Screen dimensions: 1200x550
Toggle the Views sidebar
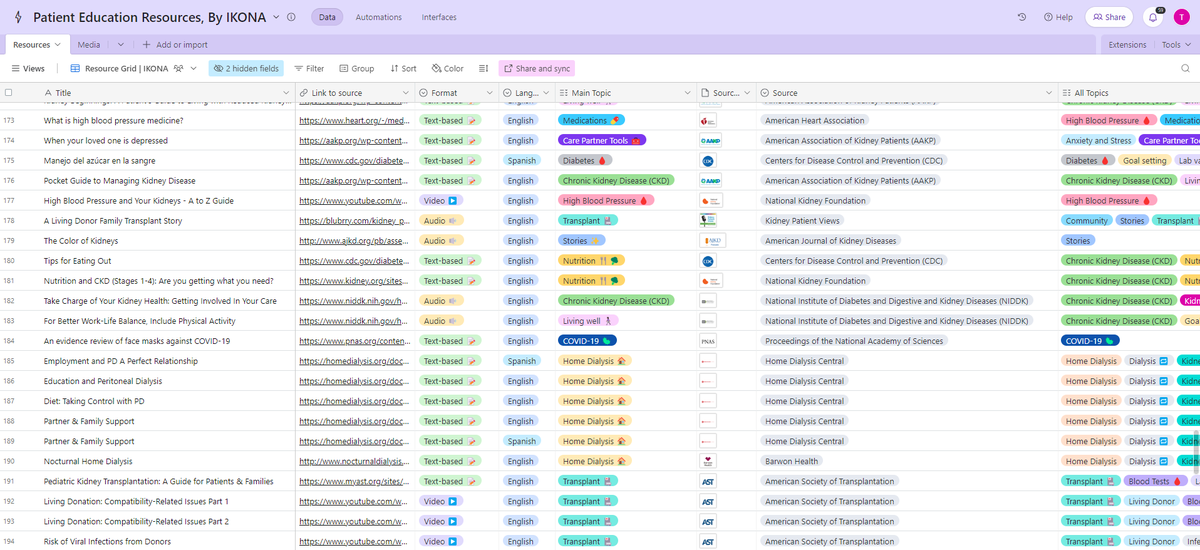(x=28, y=68)
